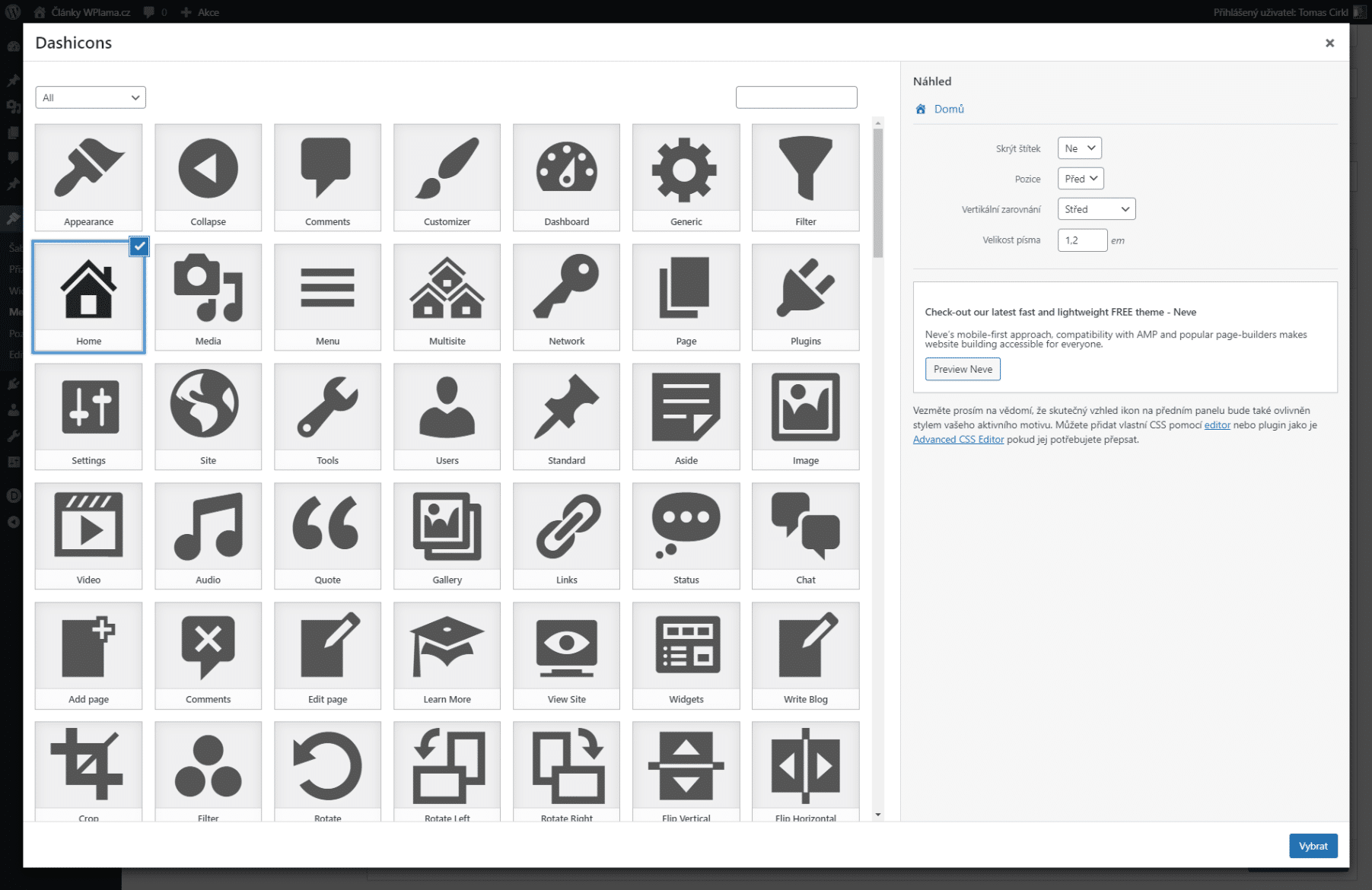Select the Links chain icon
The height and width of the screenshot is (890, 1372).
click(x=566, y=536)
